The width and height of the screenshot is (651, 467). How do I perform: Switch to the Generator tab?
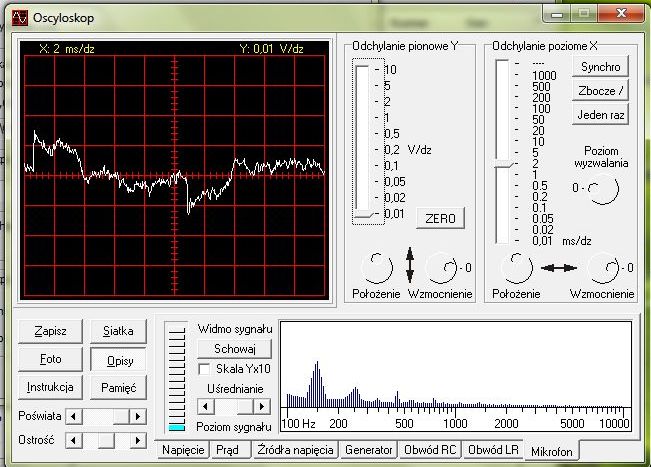click(368, 450)
